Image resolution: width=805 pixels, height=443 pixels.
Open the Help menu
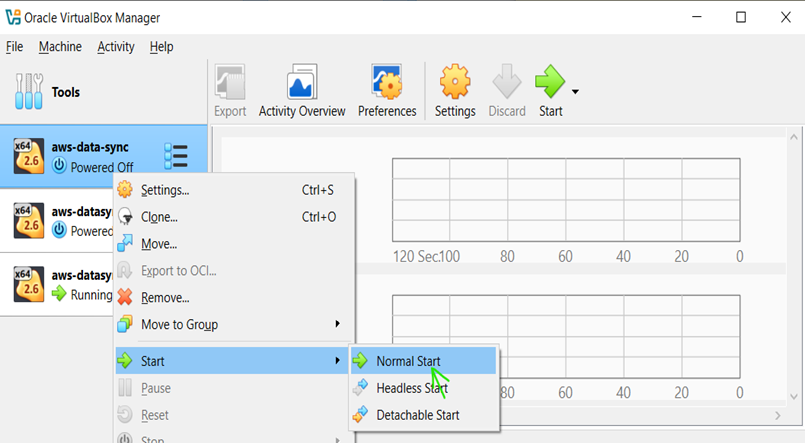(161, 47)
